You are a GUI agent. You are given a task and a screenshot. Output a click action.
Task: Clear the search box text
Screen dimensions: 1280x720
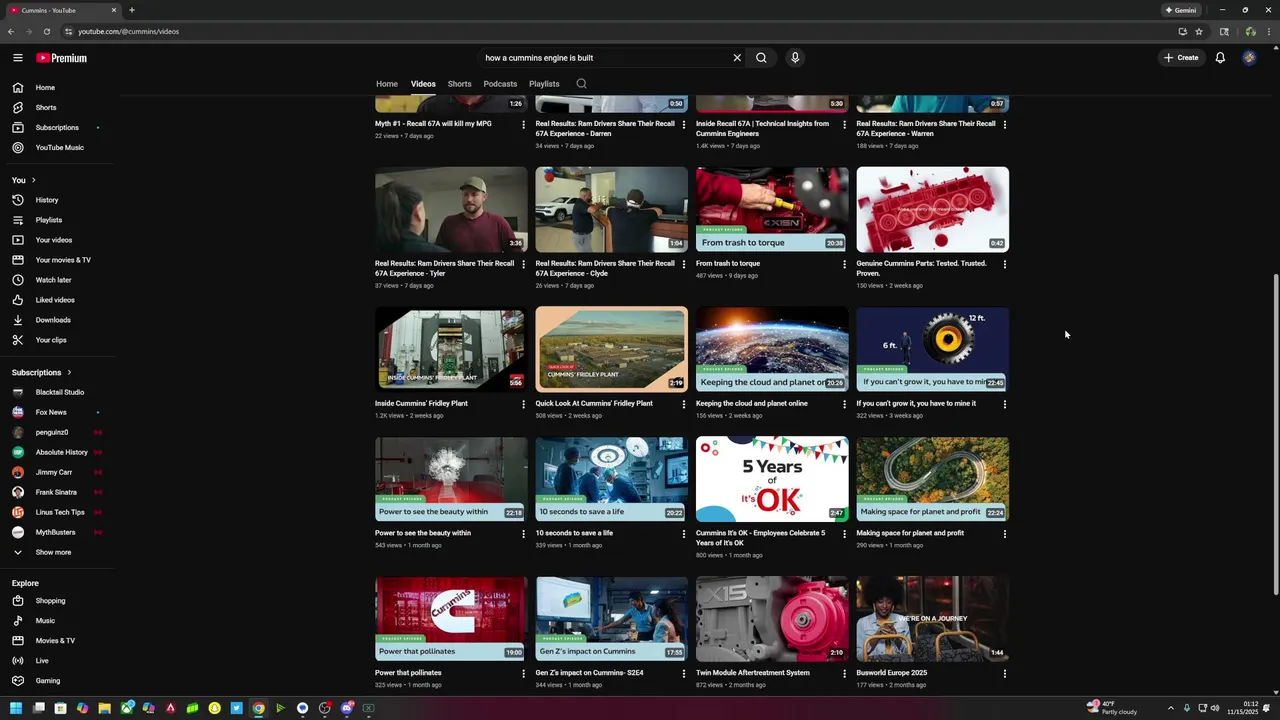point(737,58)
